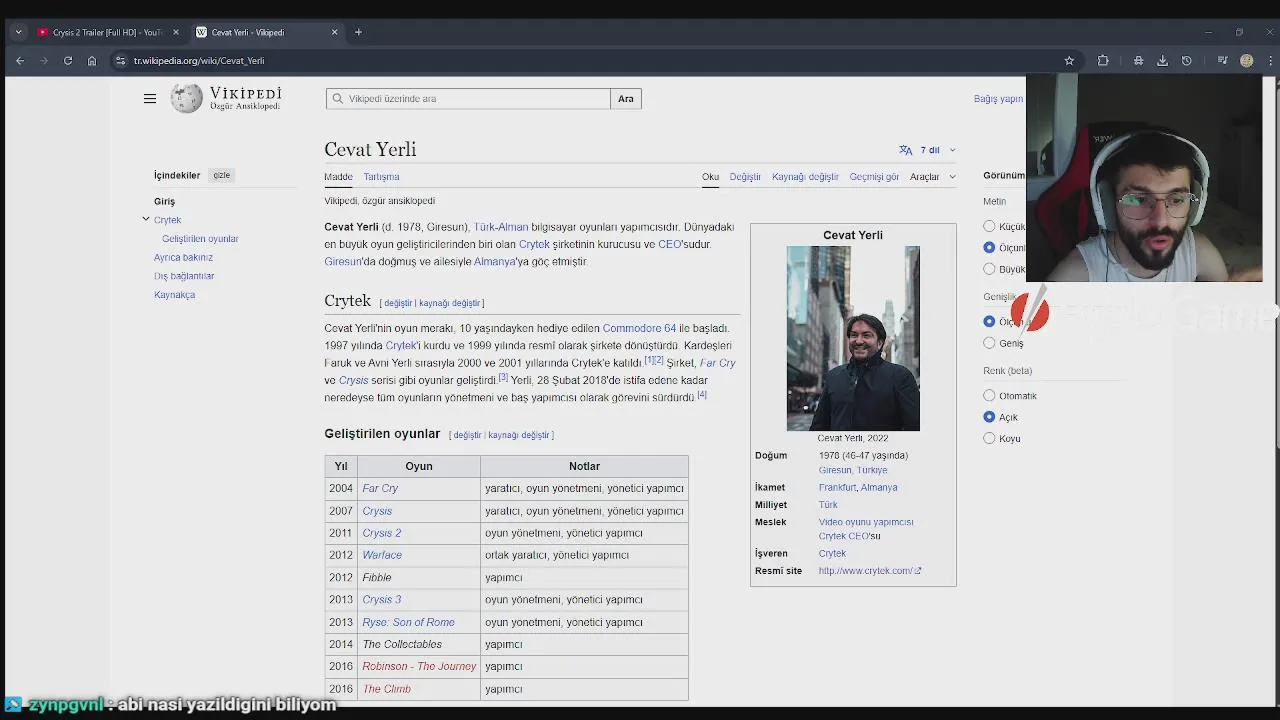Jump to Ayrıca bakınız in contents
The height and width of the screenshot is (720, 1280).
[183, 258]
